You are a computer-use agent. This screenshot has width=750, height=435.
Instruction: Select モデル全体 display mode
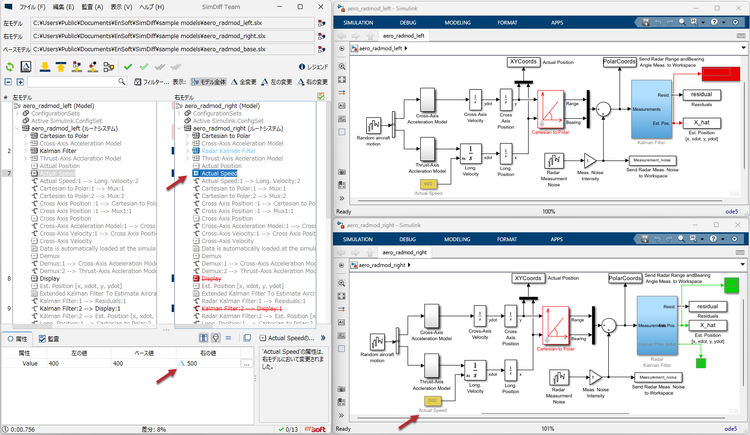208,82
